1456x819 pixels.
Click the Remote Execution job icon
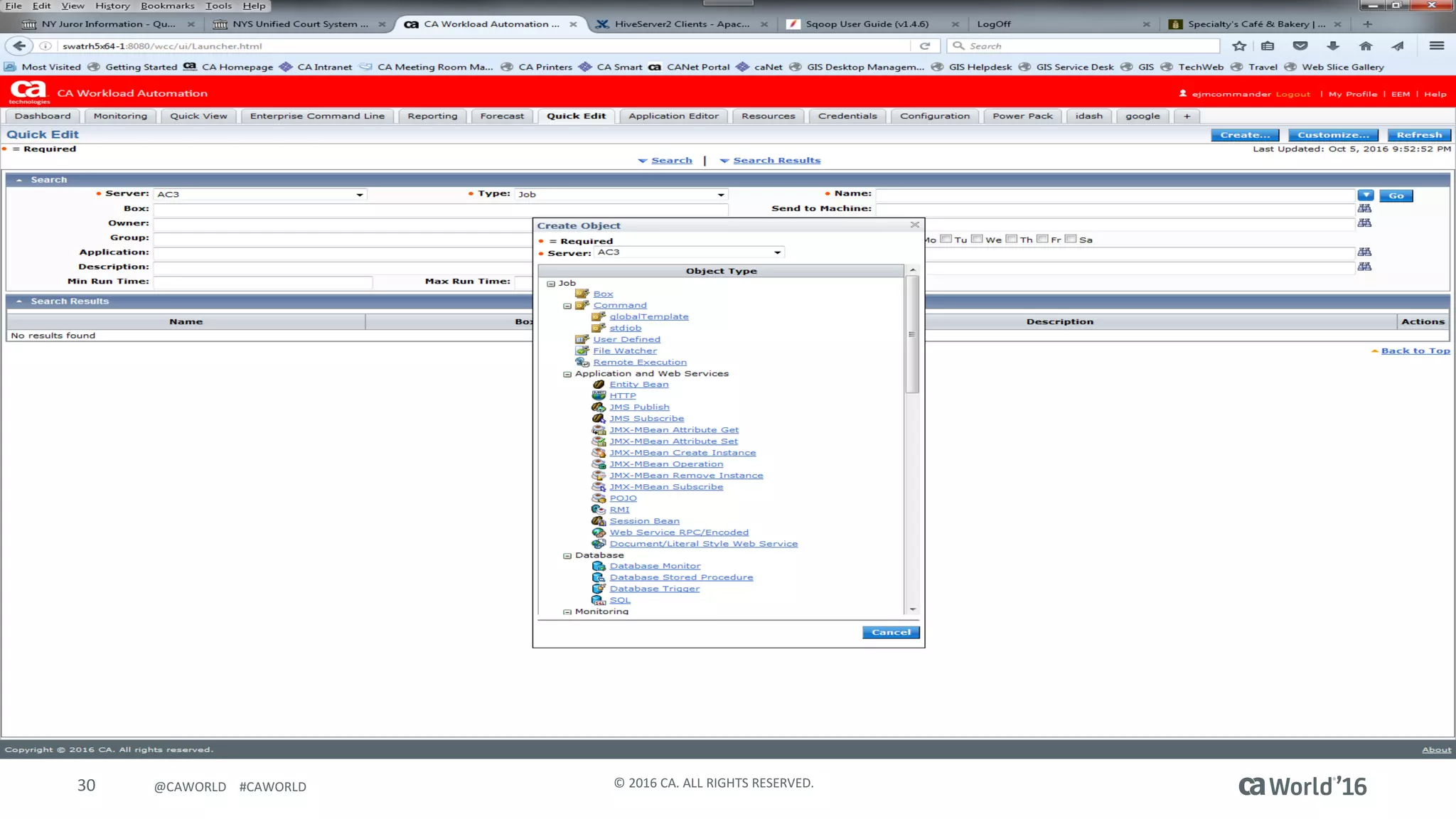coord(582,362)
